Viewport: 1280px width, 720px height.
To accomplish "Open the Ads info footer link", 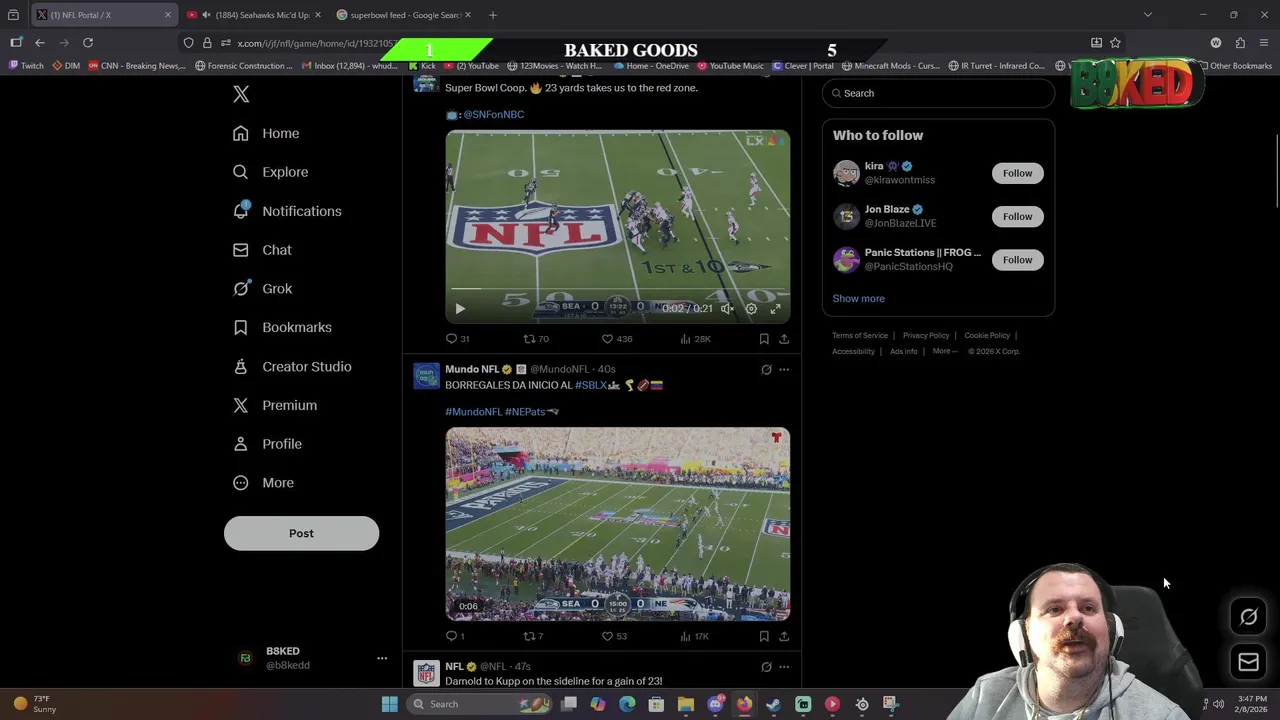I will pyautogui.click(x=903, y=351).
